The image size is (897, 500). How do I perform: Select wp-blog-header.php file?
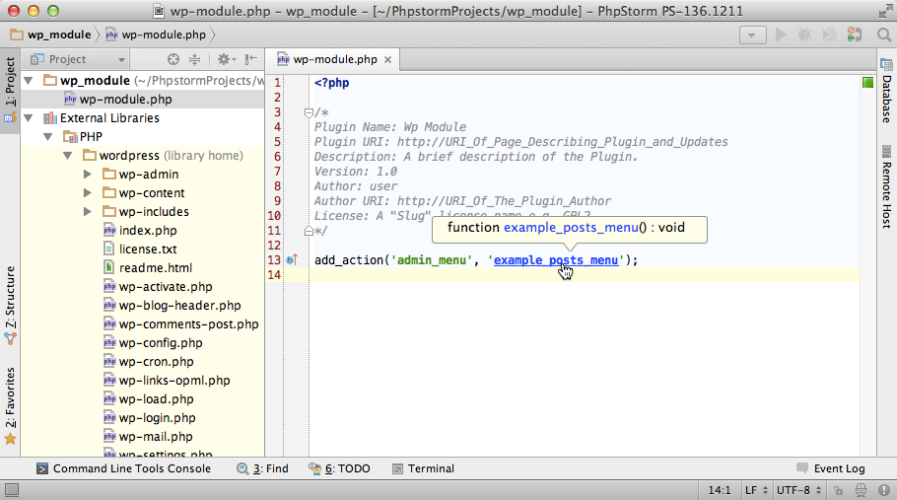172,305
